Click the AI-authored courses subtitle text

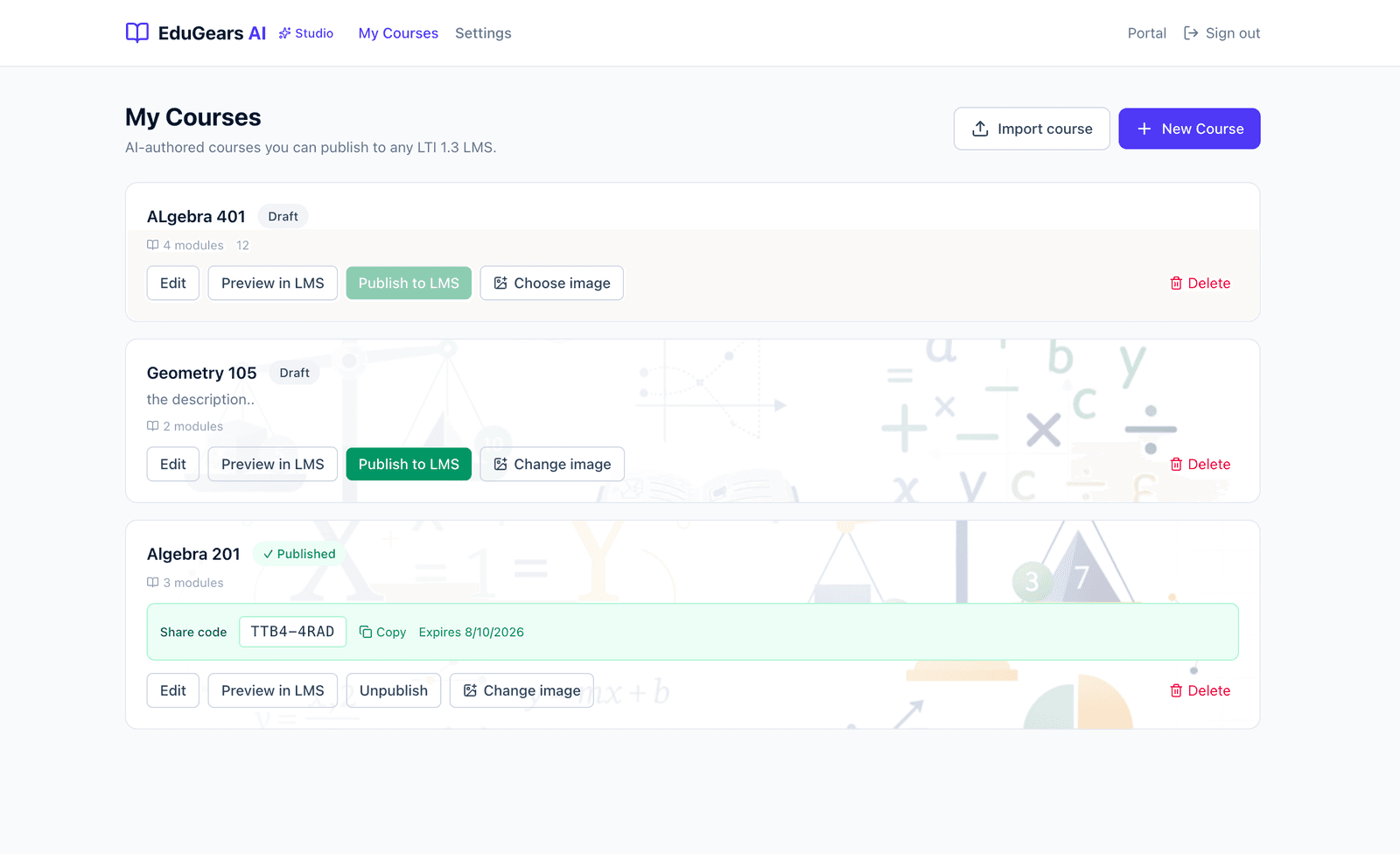[311, 148]
